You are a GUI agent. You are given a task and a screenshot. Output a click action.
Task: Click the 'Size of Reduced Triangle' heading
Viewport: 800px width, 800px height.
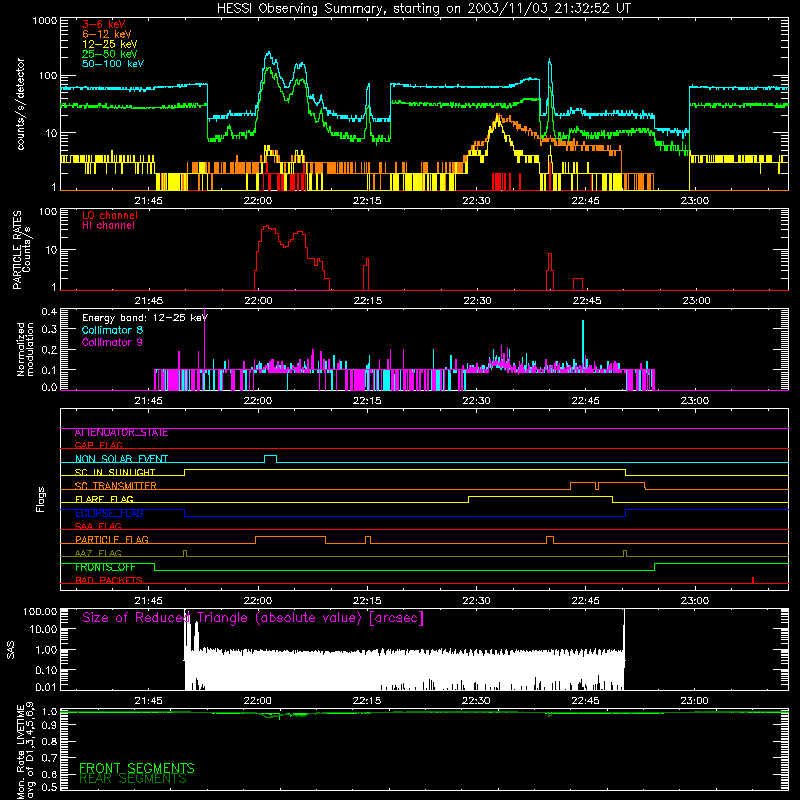pos(253,618)
